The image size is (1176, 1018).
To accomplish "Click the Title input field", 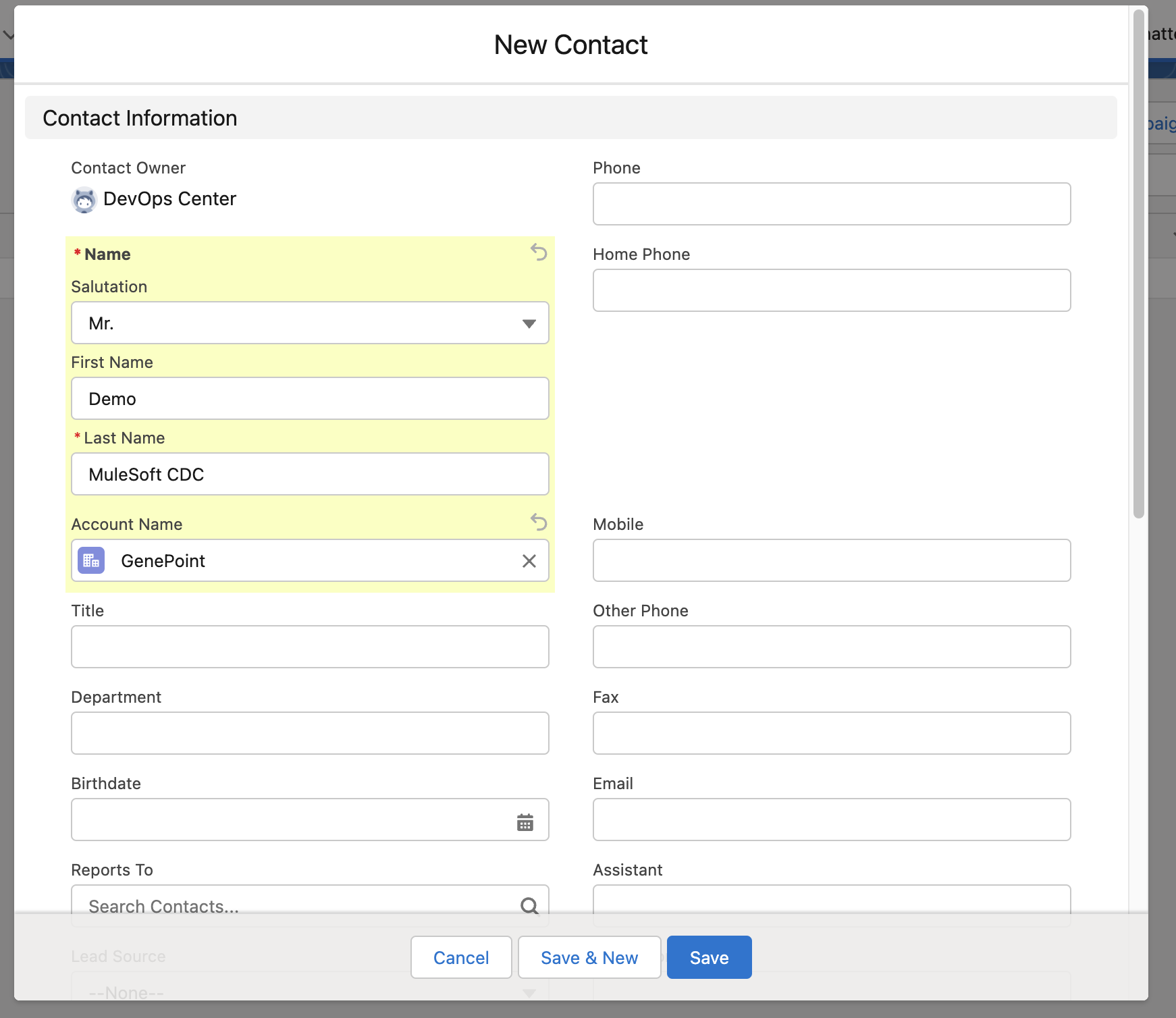I will [x=310, y=647].
